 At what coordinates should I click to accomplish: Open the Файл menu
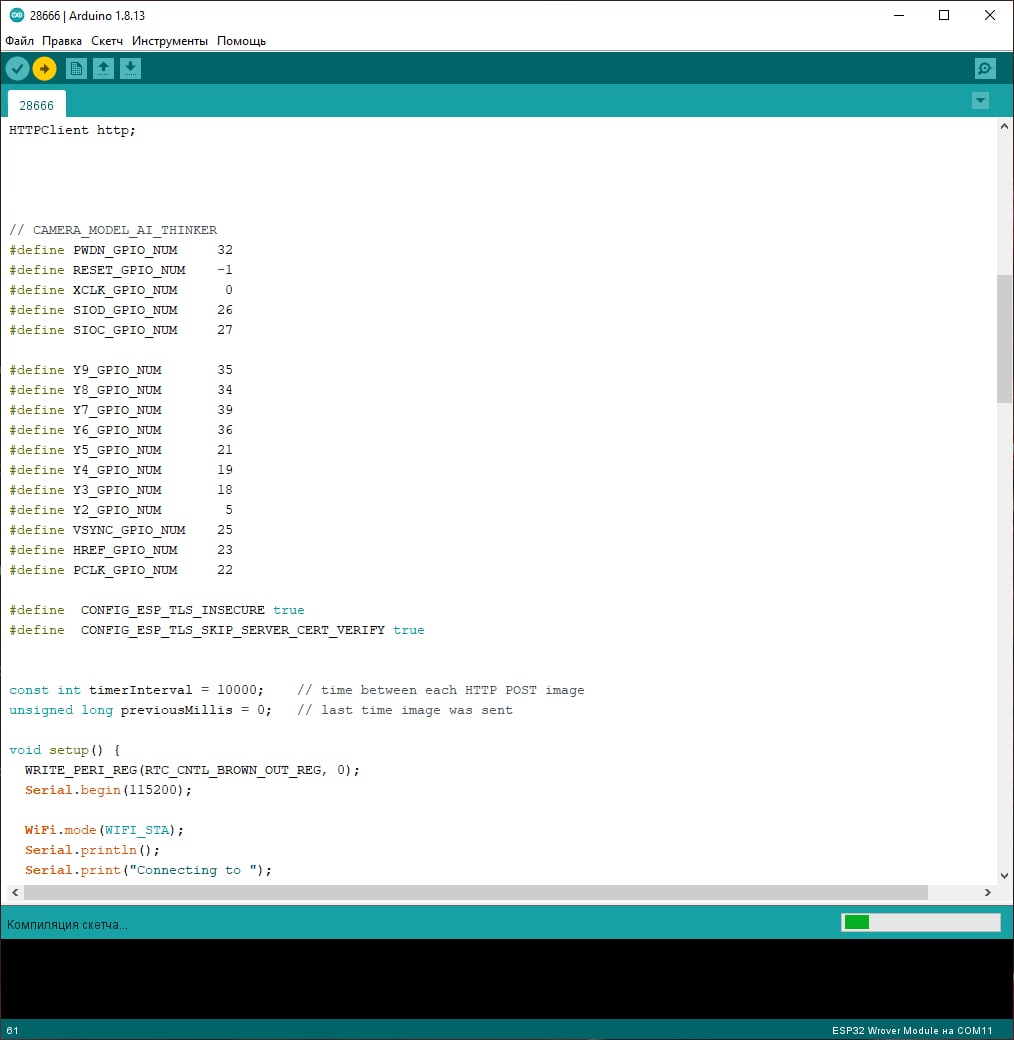point(20,41)
